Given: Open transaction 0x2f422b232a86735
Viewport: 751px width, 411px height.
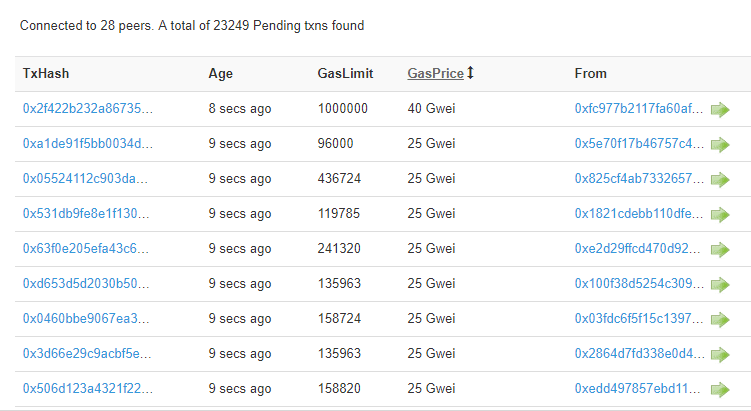Looking at the screenshot, I should pos(88,108).
